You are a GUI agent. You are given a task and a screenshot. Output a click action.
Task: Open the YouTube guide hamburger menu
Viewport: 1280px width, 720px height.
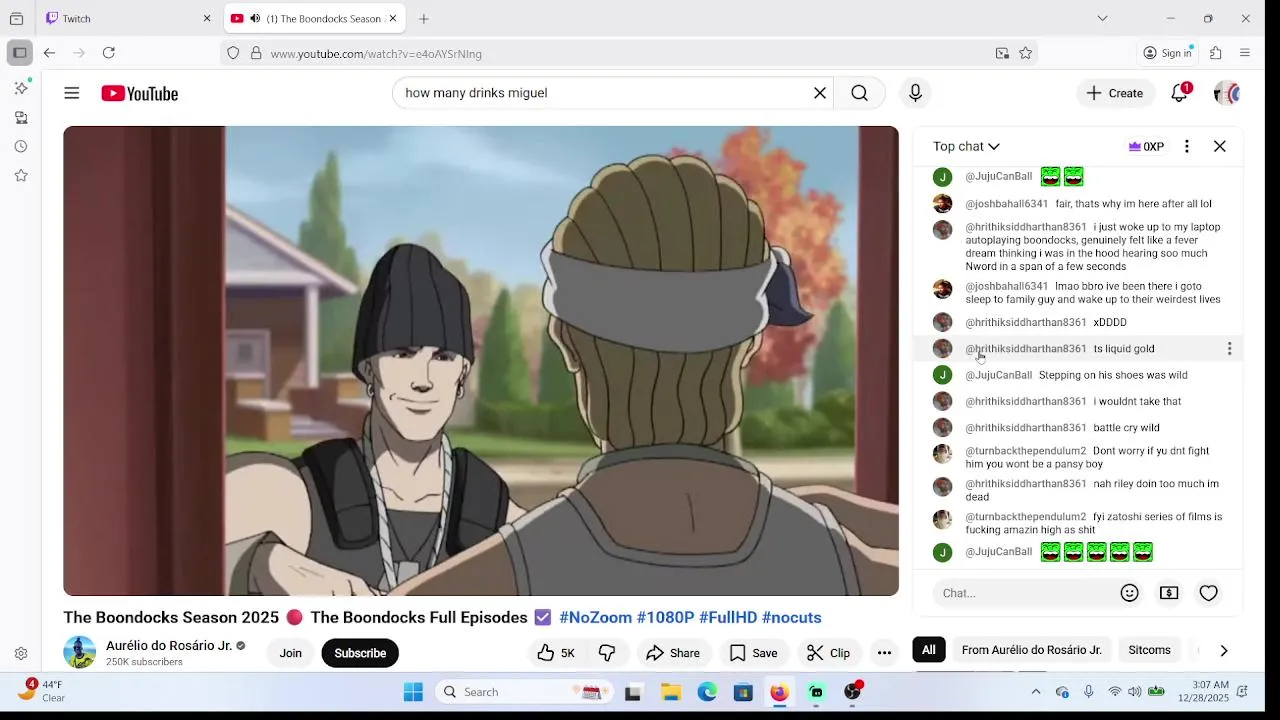point(71,93)
